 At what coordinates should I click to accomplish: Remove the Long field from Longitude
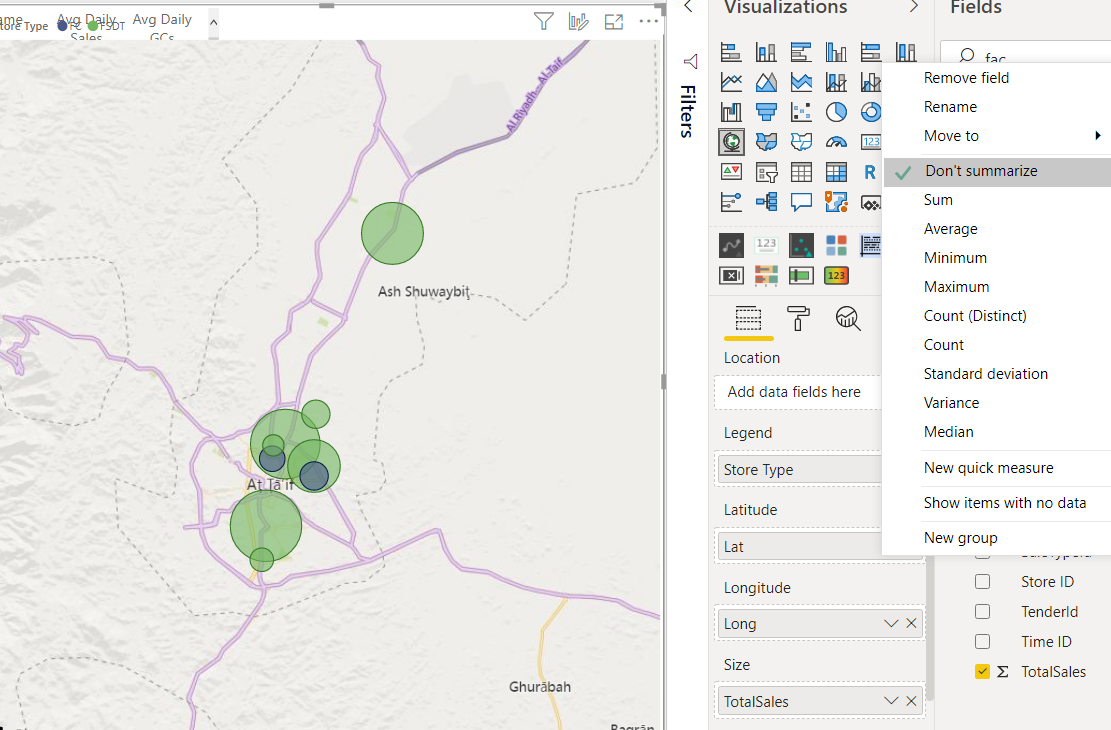(911, 624)
